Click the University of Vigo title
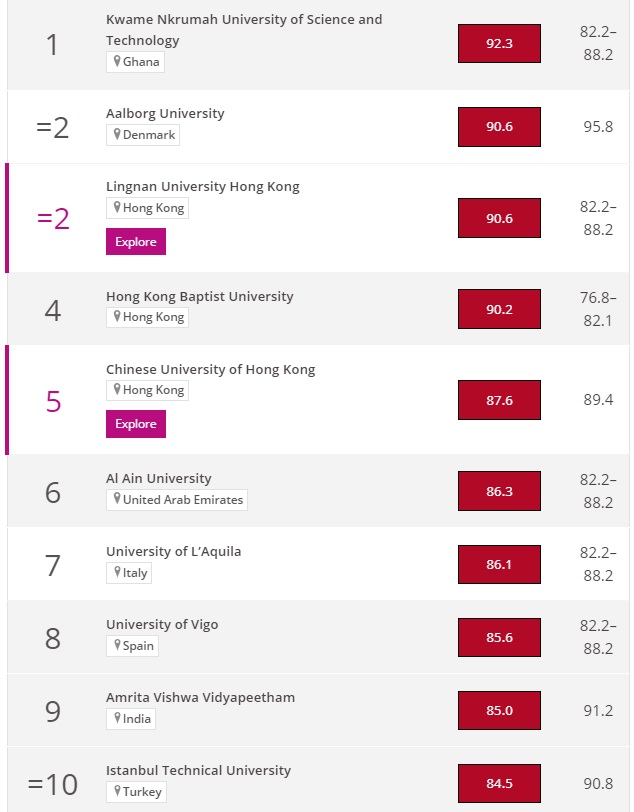The height and width of the screenshot is (812, 634). tap(162, 625)
